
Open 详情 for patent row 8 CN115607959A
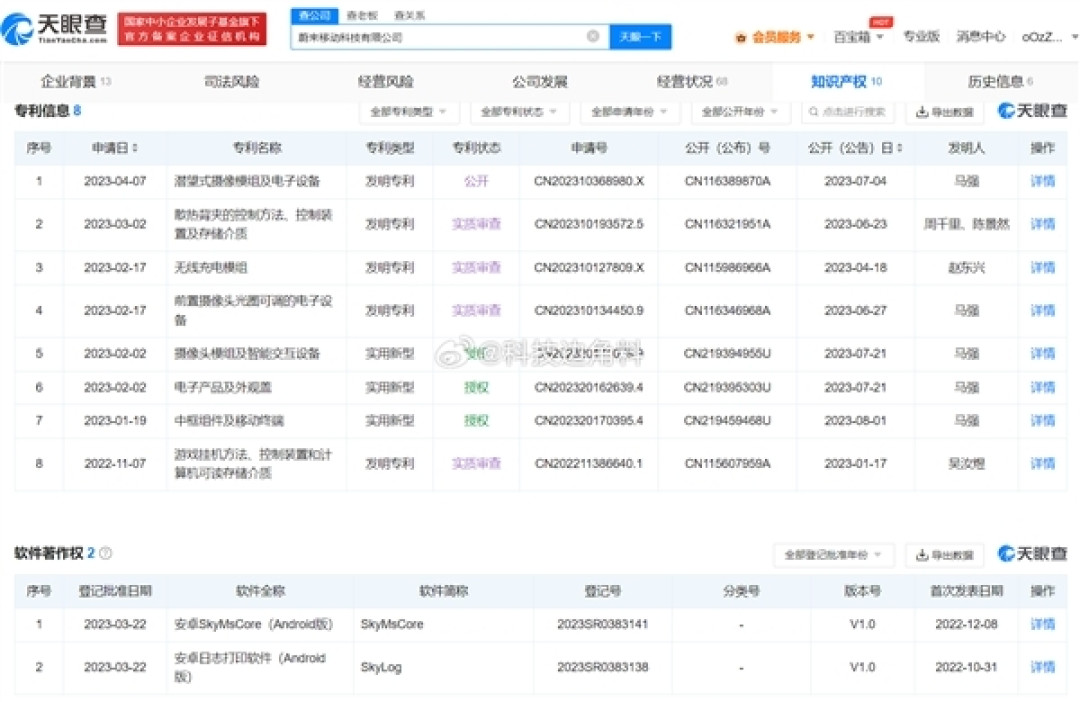[1042, 464]
